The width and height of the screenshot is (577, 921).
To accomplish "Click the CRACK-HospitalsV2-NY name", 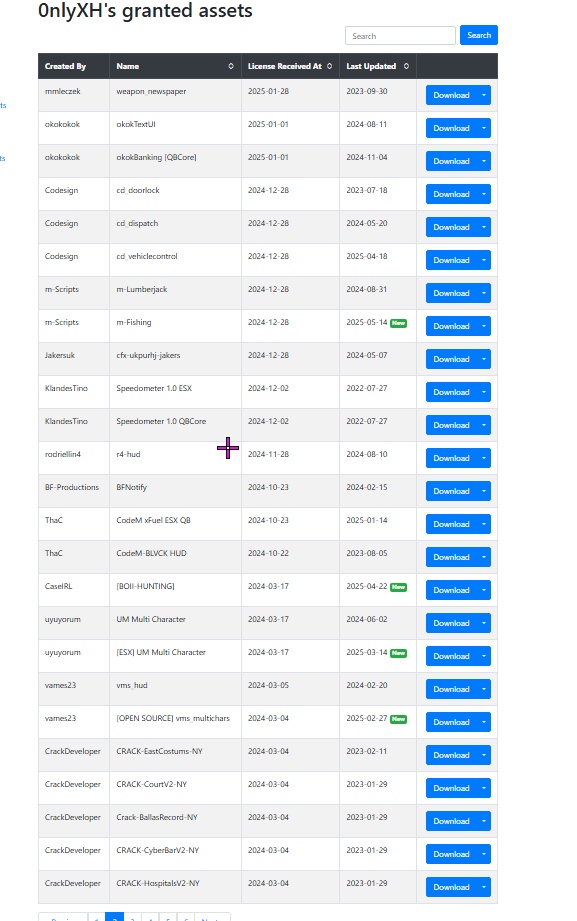I will tap(158, 883).
